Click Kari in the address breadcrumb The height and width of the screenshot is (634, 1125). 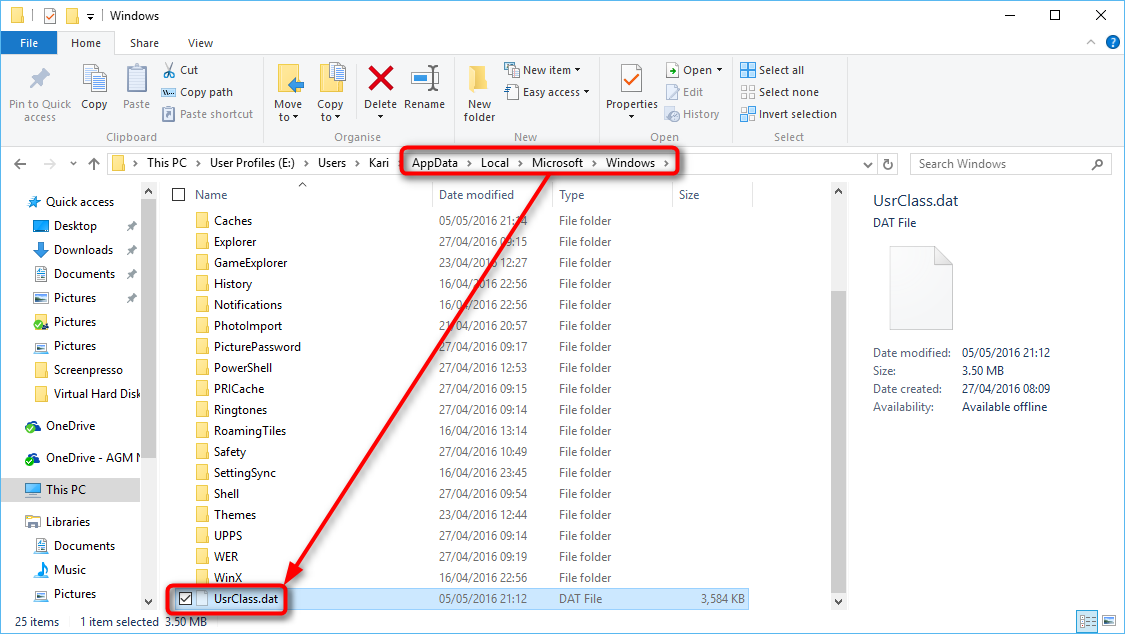(x=379, y=163)
